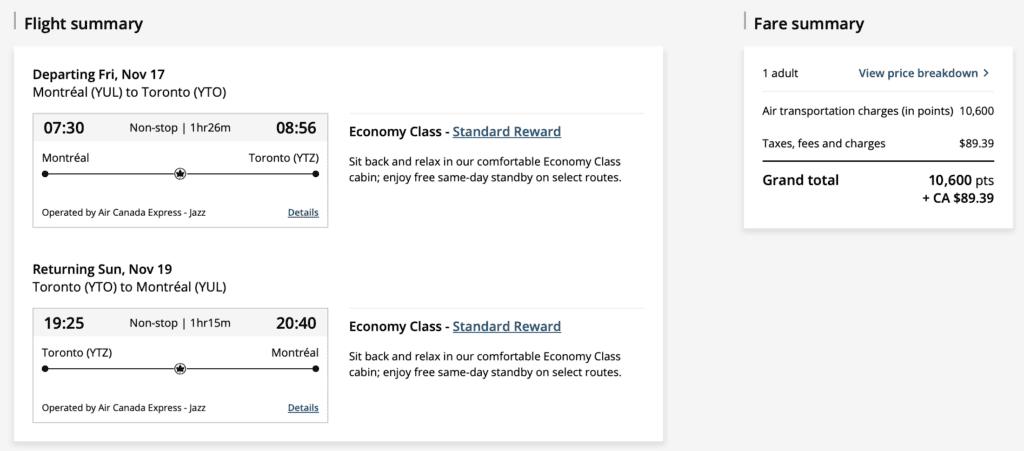Image resolution: width=1024 pixels, height=451 pixels.
Task: Click the Grand total label
Action: click(800, 180)
